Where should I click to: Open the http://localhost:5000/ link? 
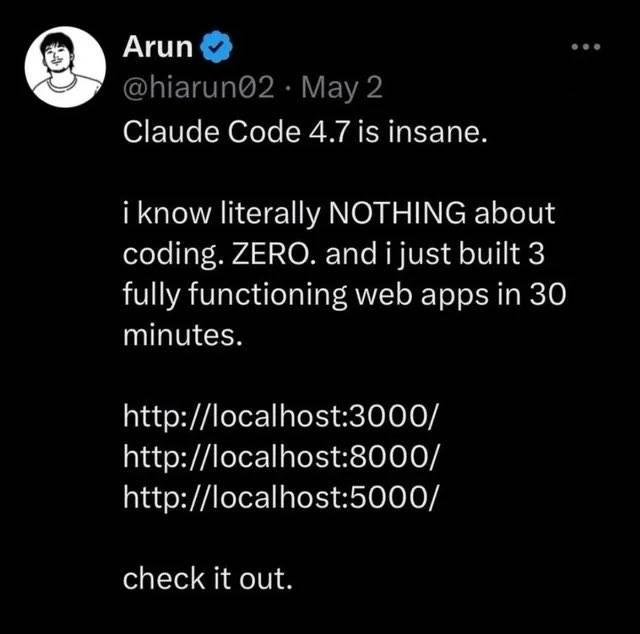coord(282,497)
